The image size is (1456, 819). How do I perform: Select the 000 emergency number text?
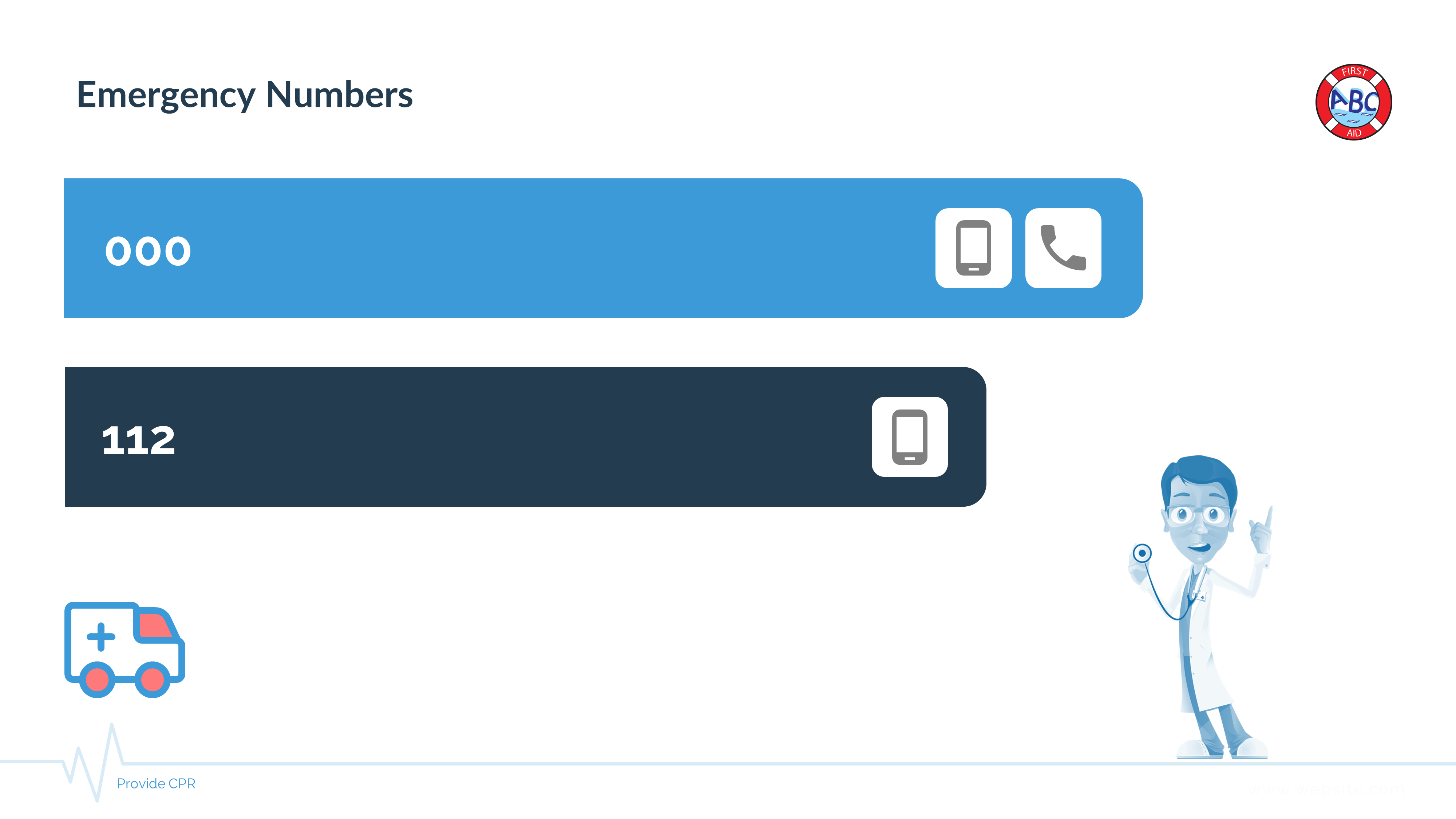148,251
